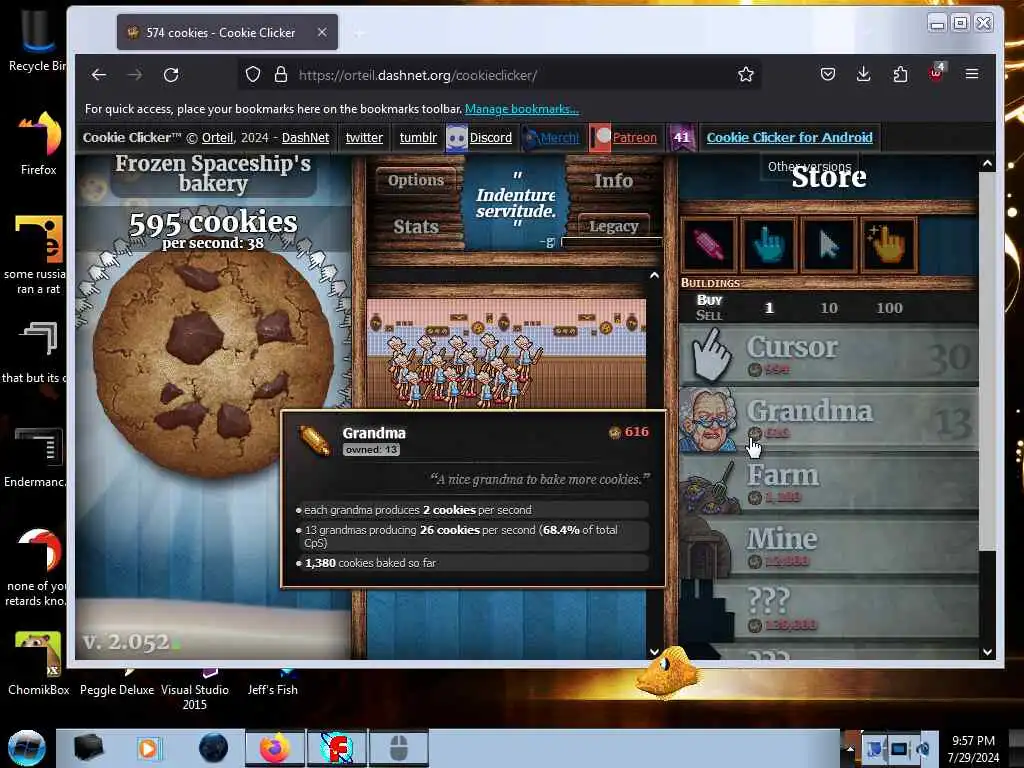Buy the blue hand cursor upgrade
The height and width of the screenshot is (768, 1024).
[x=769, y=246]
